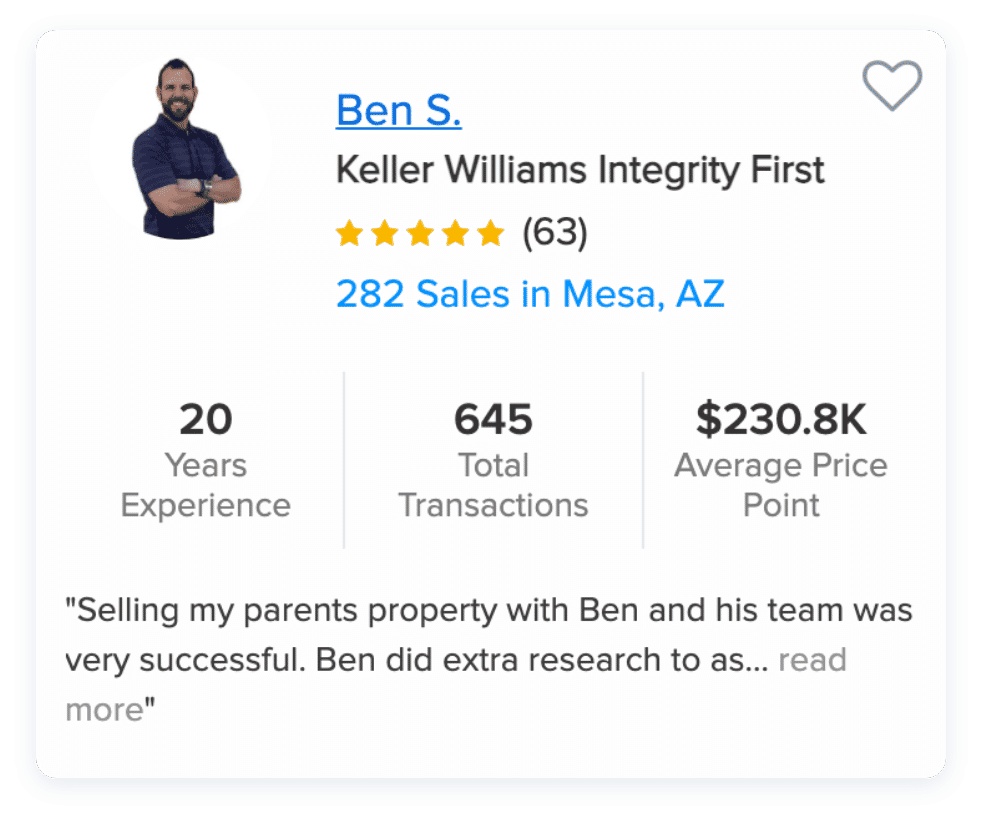Click the first gold rating star

[349, 234]
